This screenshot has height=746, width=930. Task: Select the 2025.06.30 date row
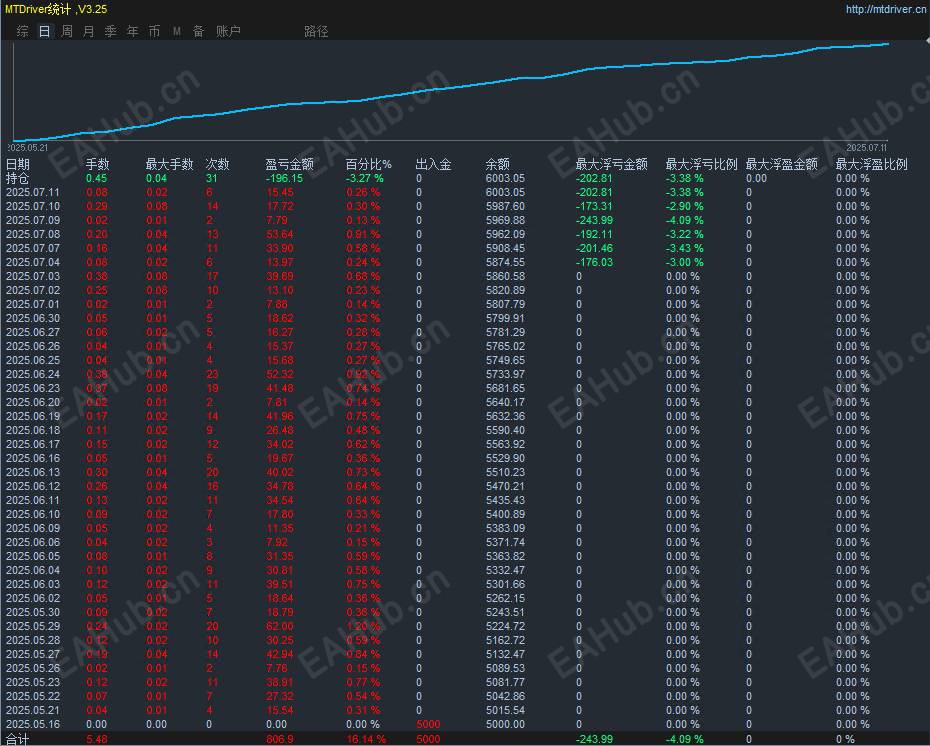33,318
